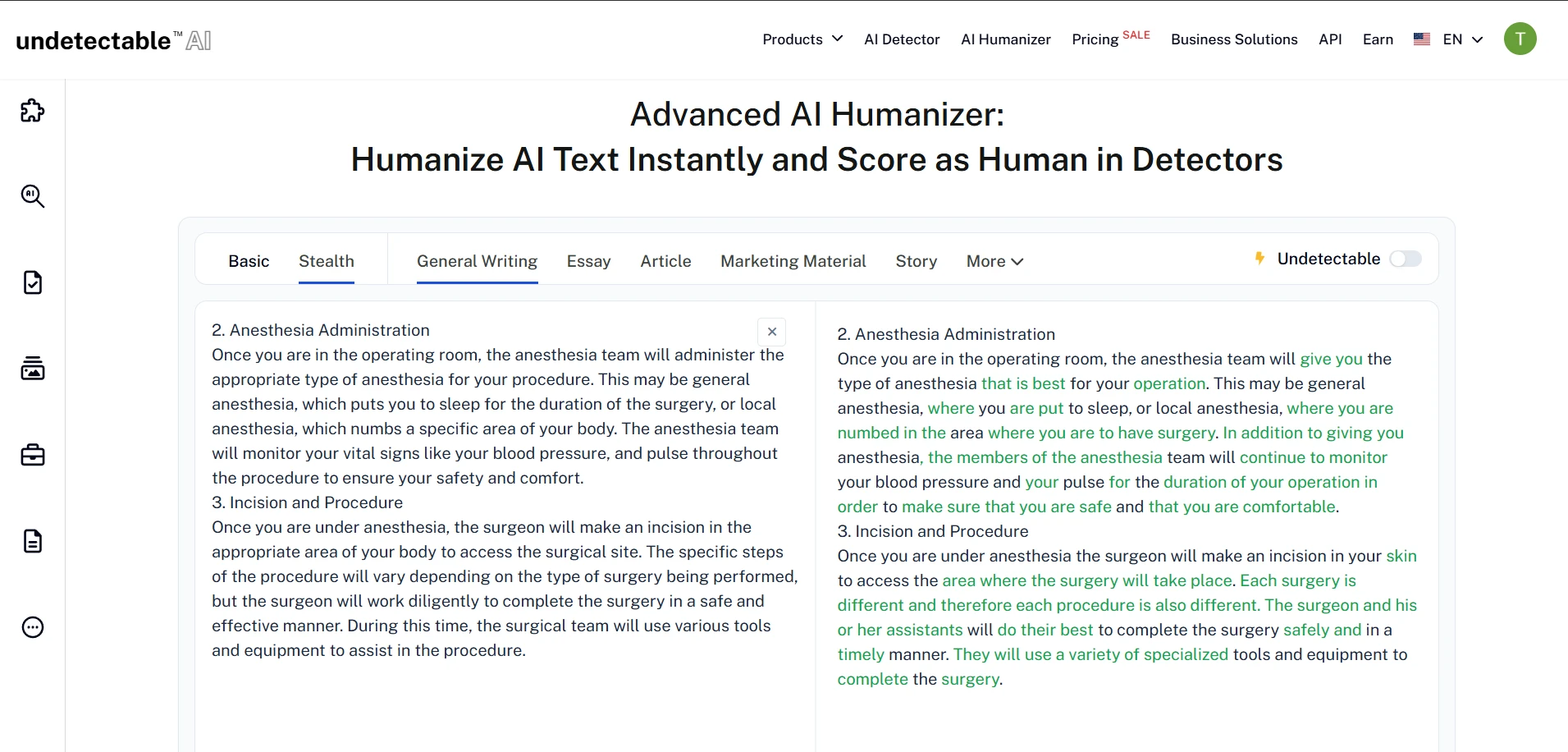Open the API nav link
This screenshot has width=1568, height=752.
pyautogui.click(x=1330, y=39)
